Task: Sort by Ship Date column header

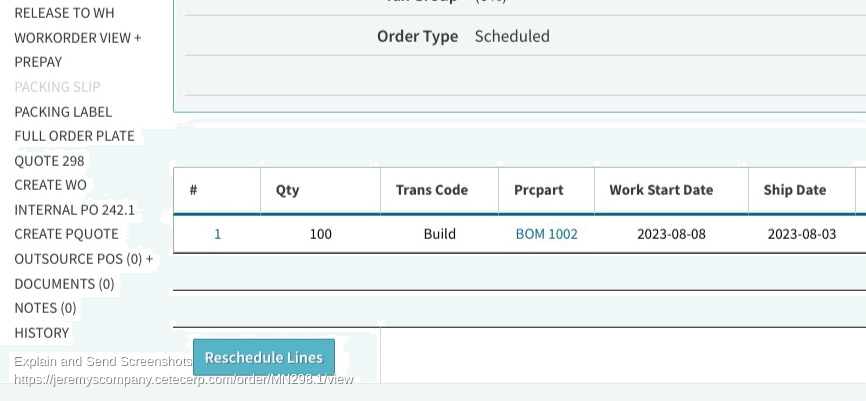Action: pos(794,190)
